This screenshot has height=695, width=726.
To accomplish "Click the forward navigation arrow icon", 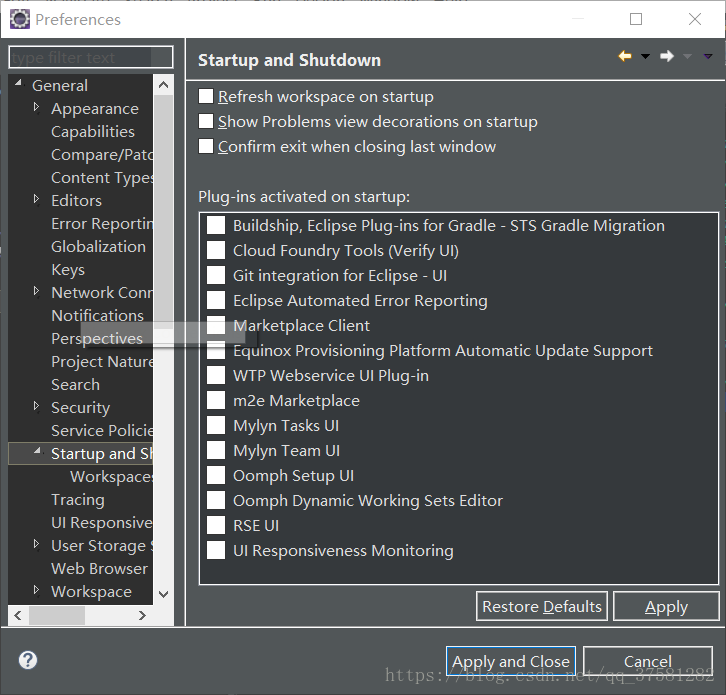I will (x=667, y=56).
